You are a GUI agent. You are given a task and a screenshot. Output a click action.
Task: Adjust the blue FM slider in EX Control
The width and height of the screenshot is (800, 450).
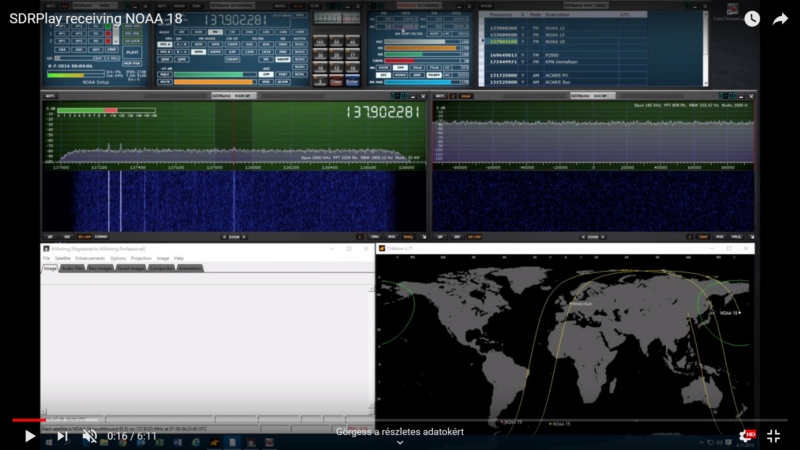422,82
